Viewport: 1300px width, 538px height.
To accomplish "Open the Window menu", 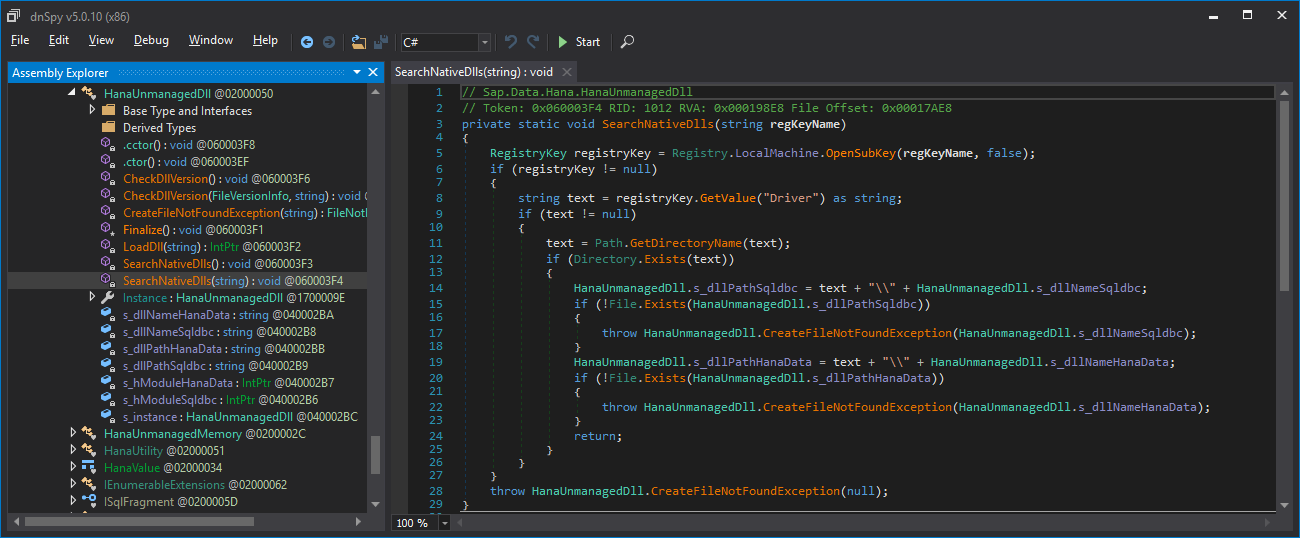I will tap(211, 41).
